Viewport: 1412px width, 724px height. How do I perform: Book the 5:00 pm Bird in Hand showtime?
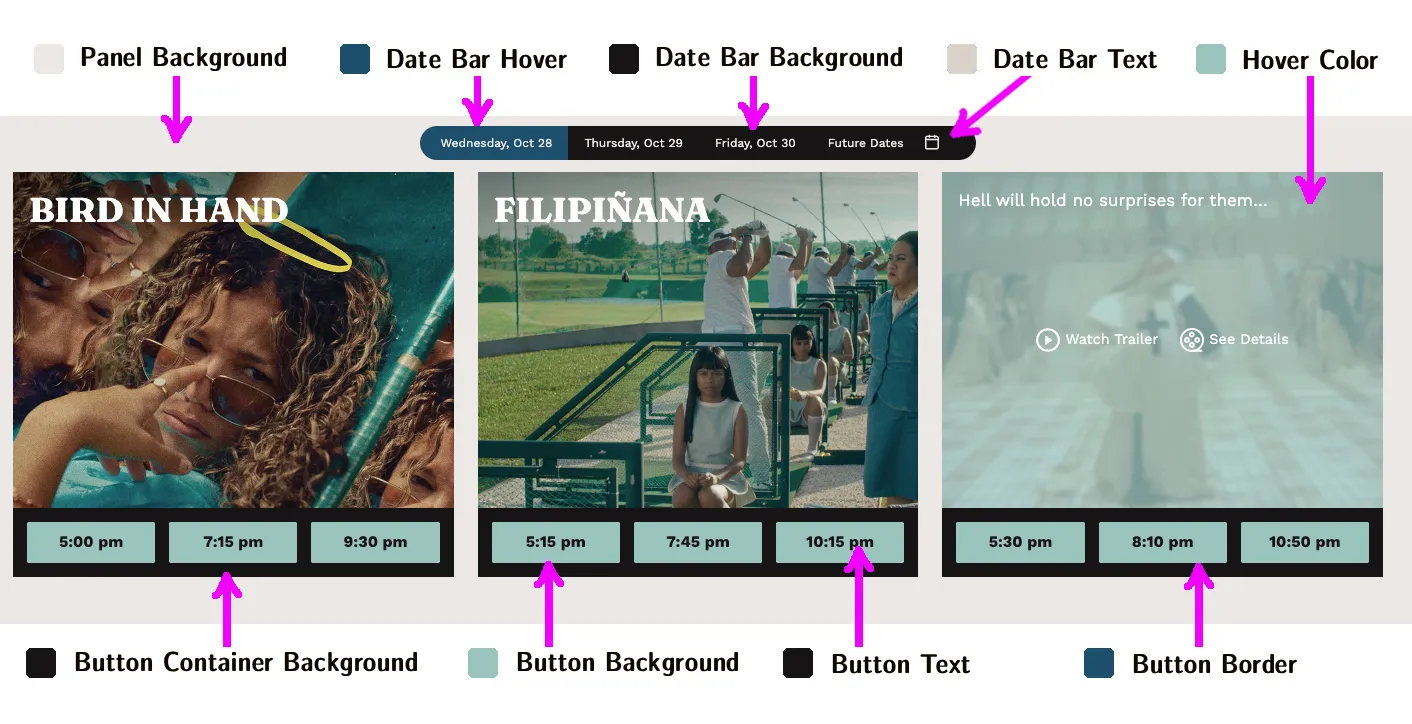(x=91, y=542)
